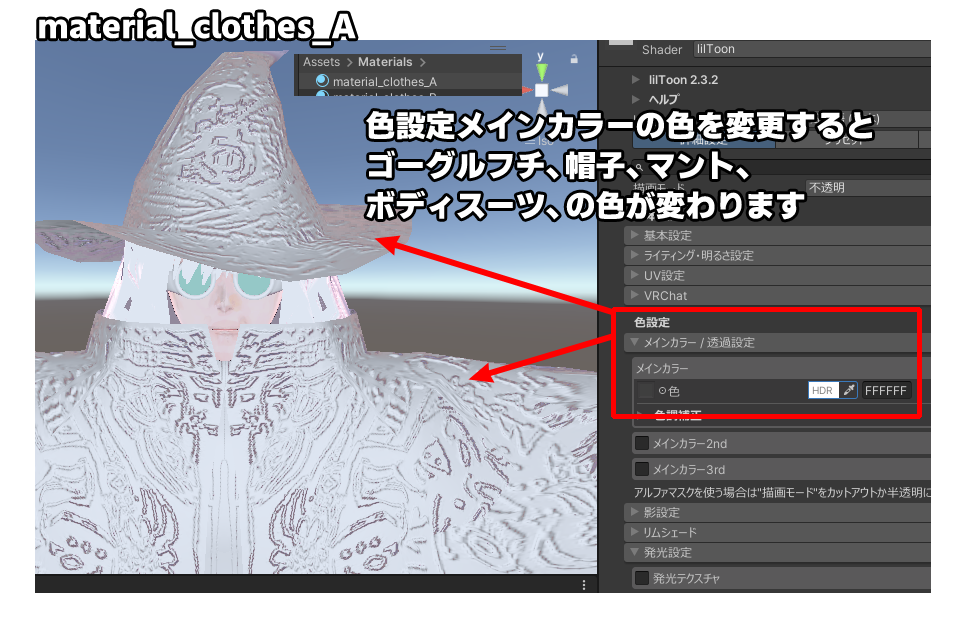Click Materials in the Assets breadcrumb path
This screenshot has height=634, width=965.
(x=386, y=62)
